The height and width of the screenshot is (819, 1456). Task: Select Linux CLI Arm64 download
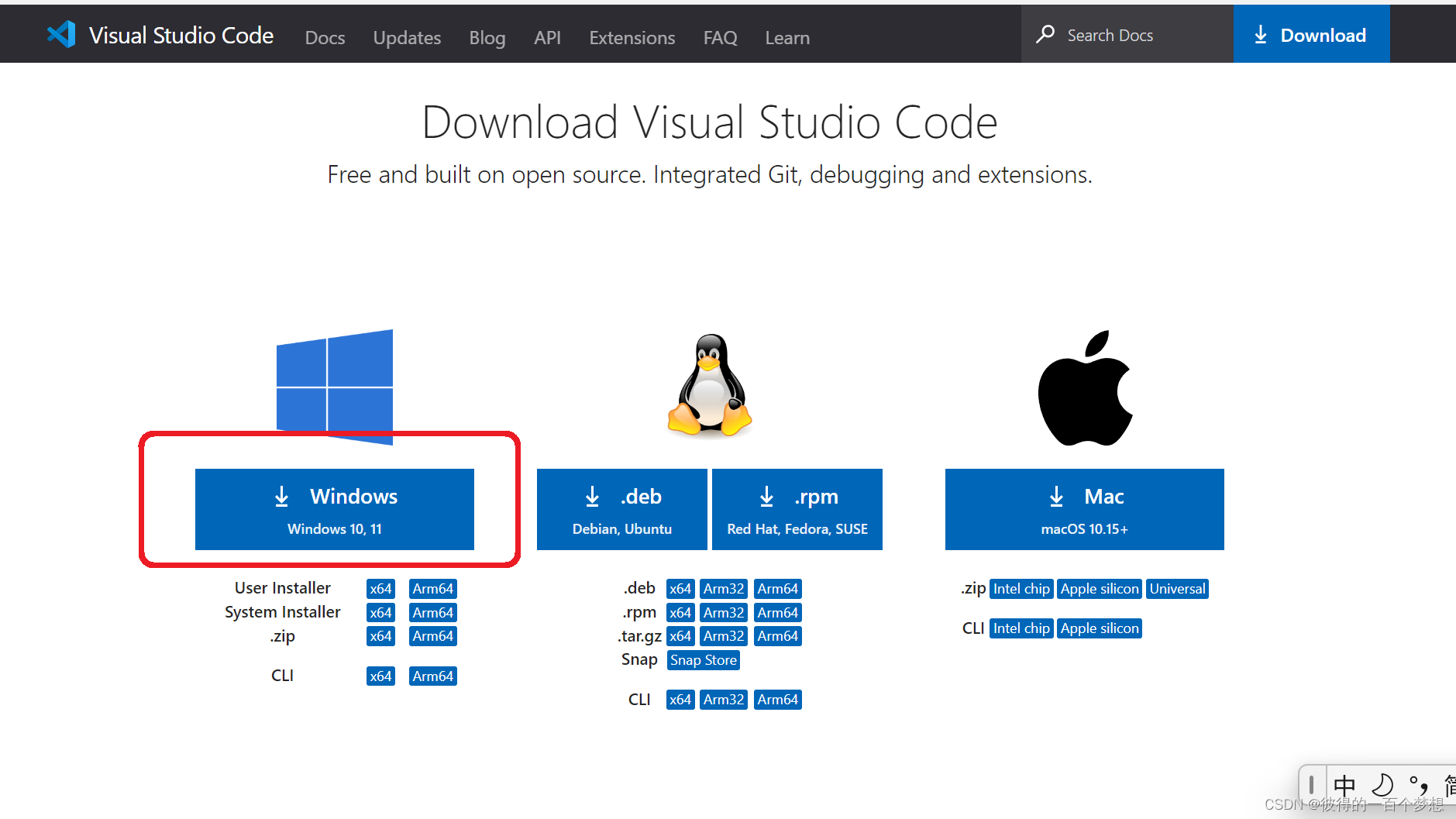[x=778, y=700]
